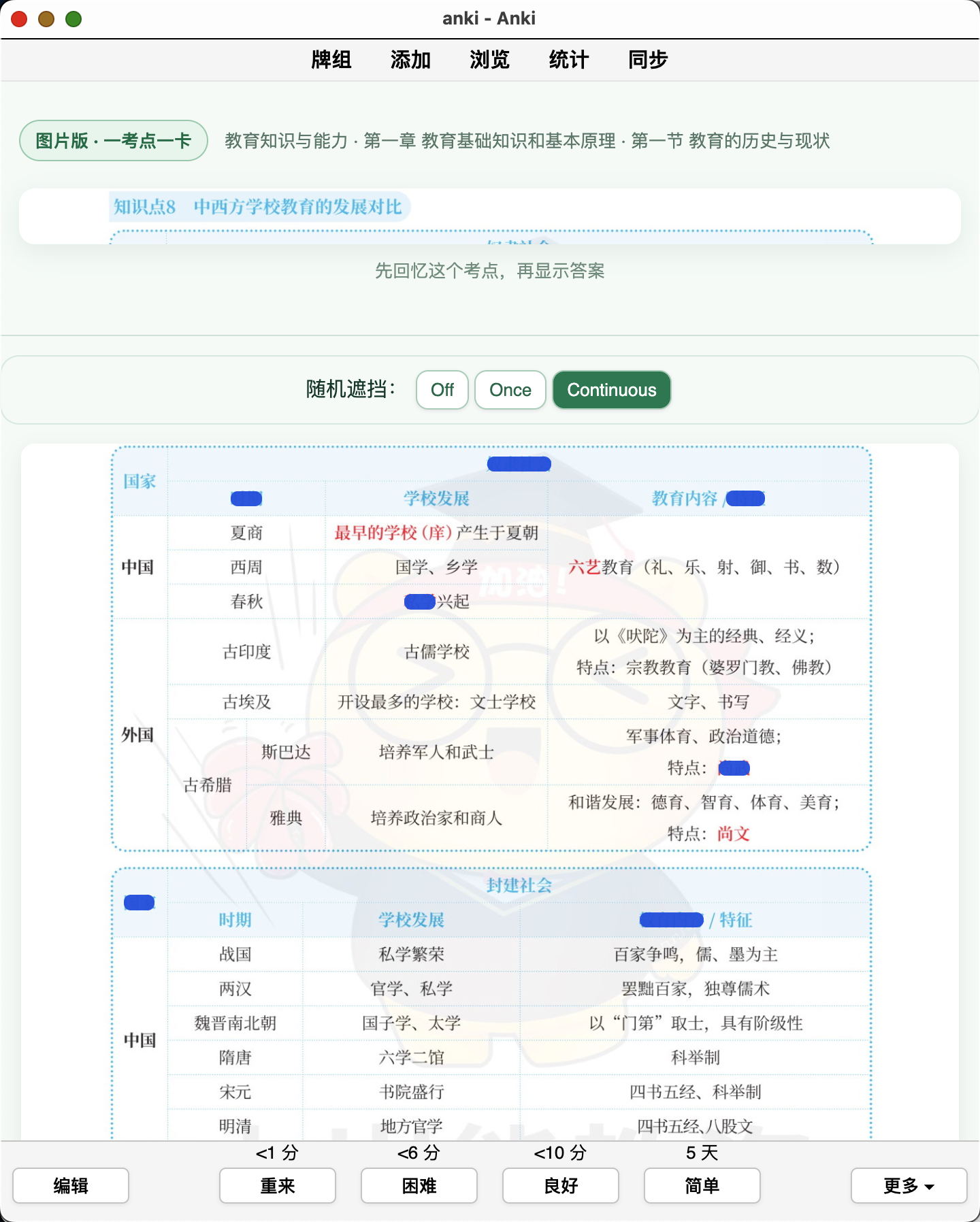Reveal the mask next to 教育内容 header
The image size is (980, 1222).
tap(746, 499)
